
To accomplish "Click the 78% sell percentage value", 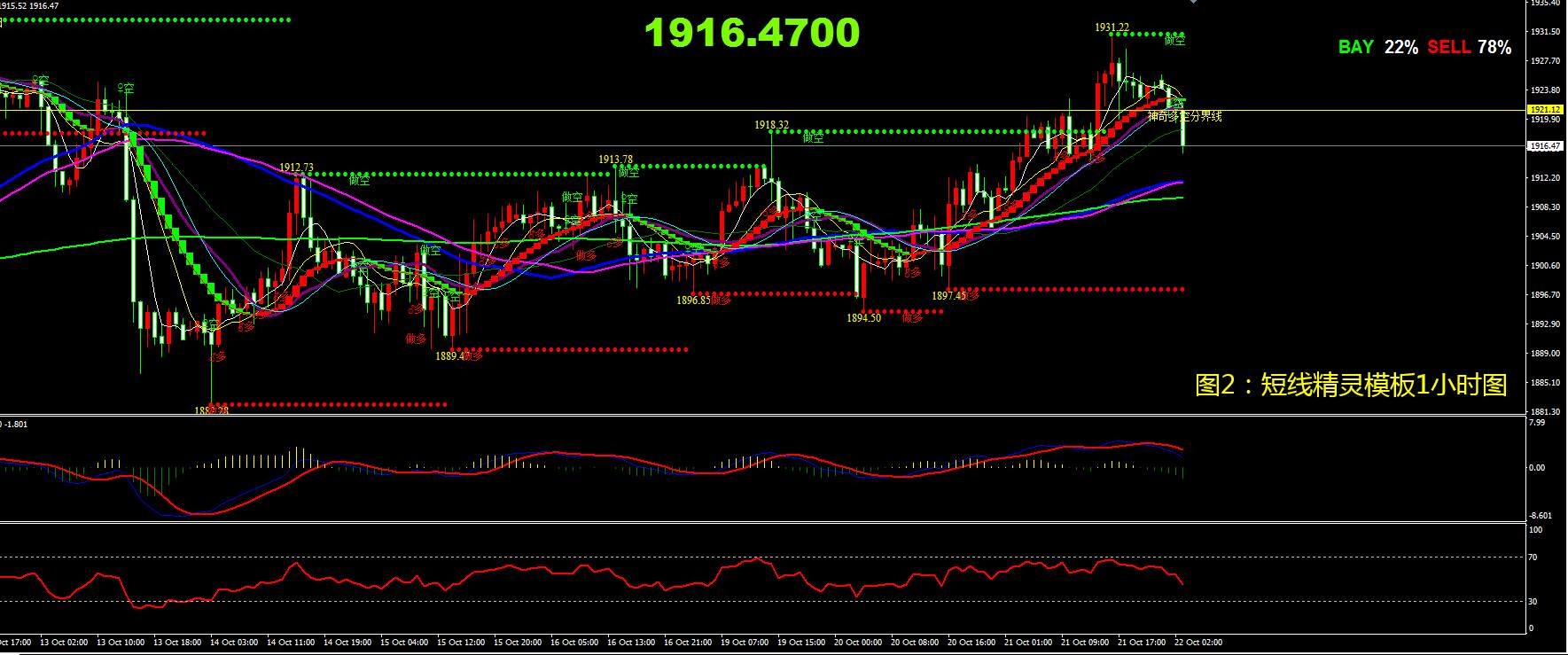I will pos(1494,47).
